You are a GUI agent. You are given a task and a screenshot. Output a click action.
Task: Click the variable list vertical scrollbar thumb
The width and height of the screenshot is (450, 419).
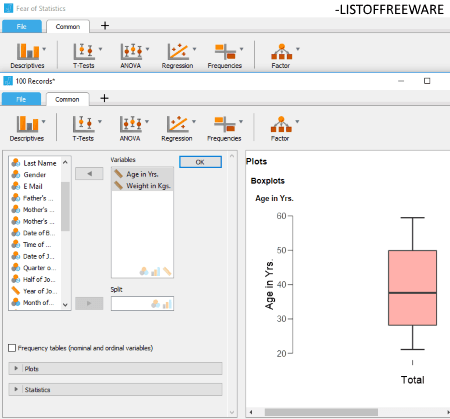[65, 206]
